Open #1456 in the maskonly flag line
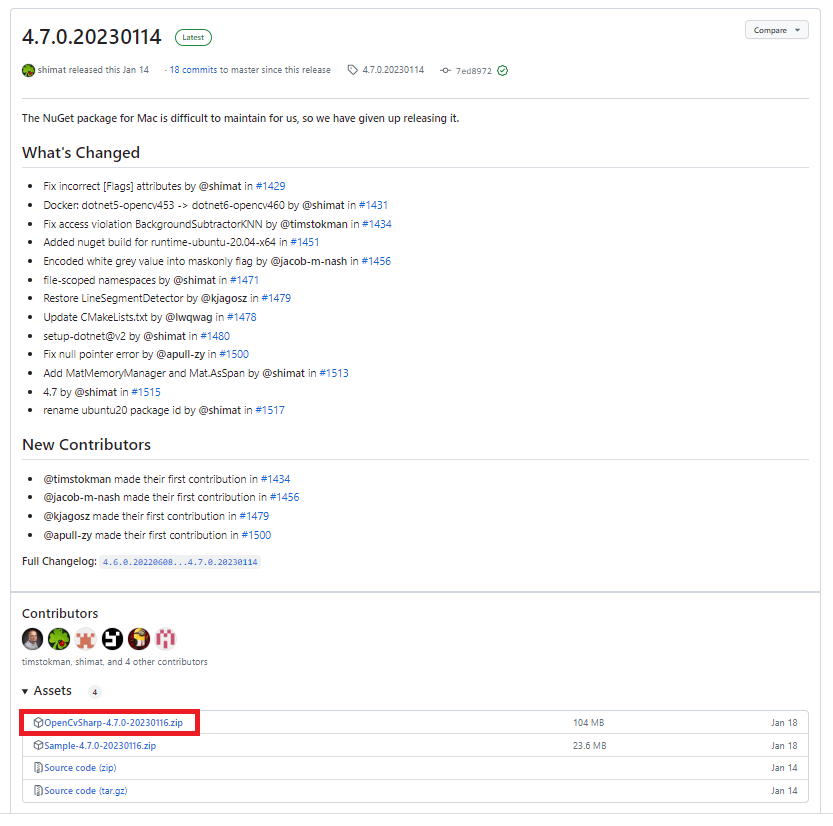Image resolution: width=833 pixels, height=826 pixels. point(376,261)
